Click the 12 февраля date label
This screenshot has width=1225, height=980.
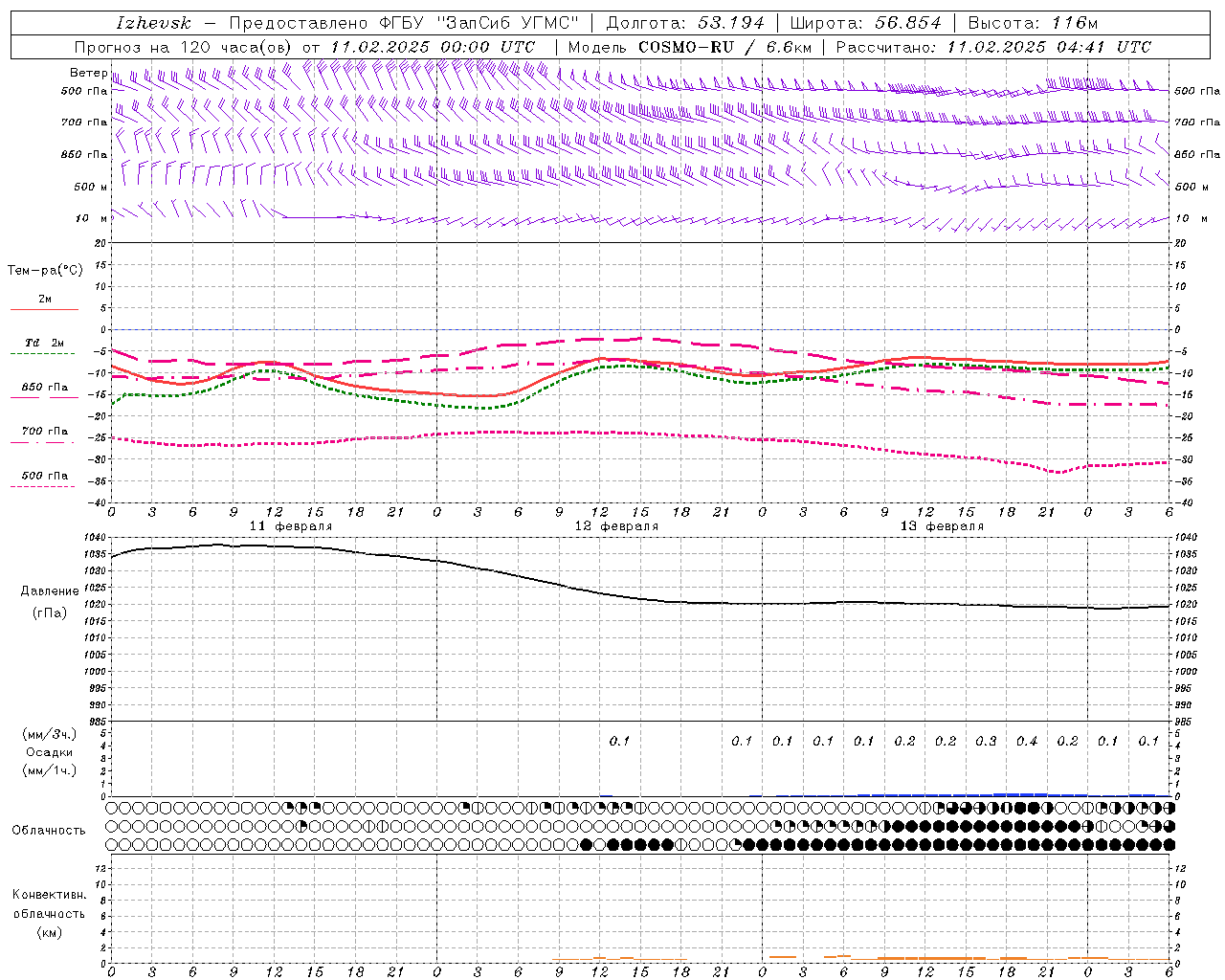coord(616,526)
